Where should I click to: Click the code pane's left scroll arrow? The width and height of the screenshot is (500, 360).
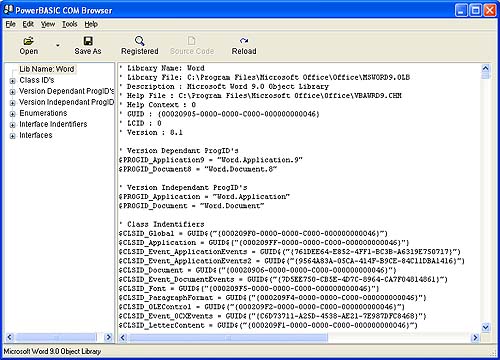[x=123, y=338]
